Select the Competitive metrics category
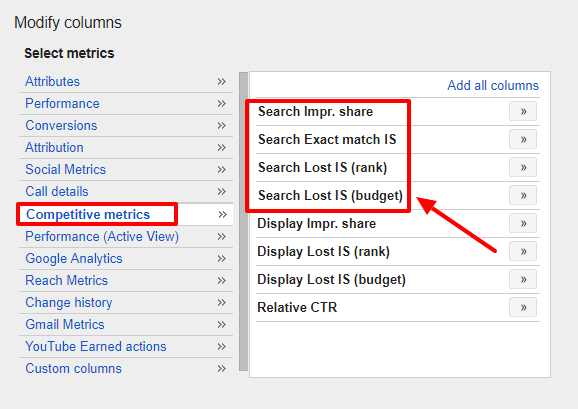Screen dimensions: 578x409 [88, 214]
